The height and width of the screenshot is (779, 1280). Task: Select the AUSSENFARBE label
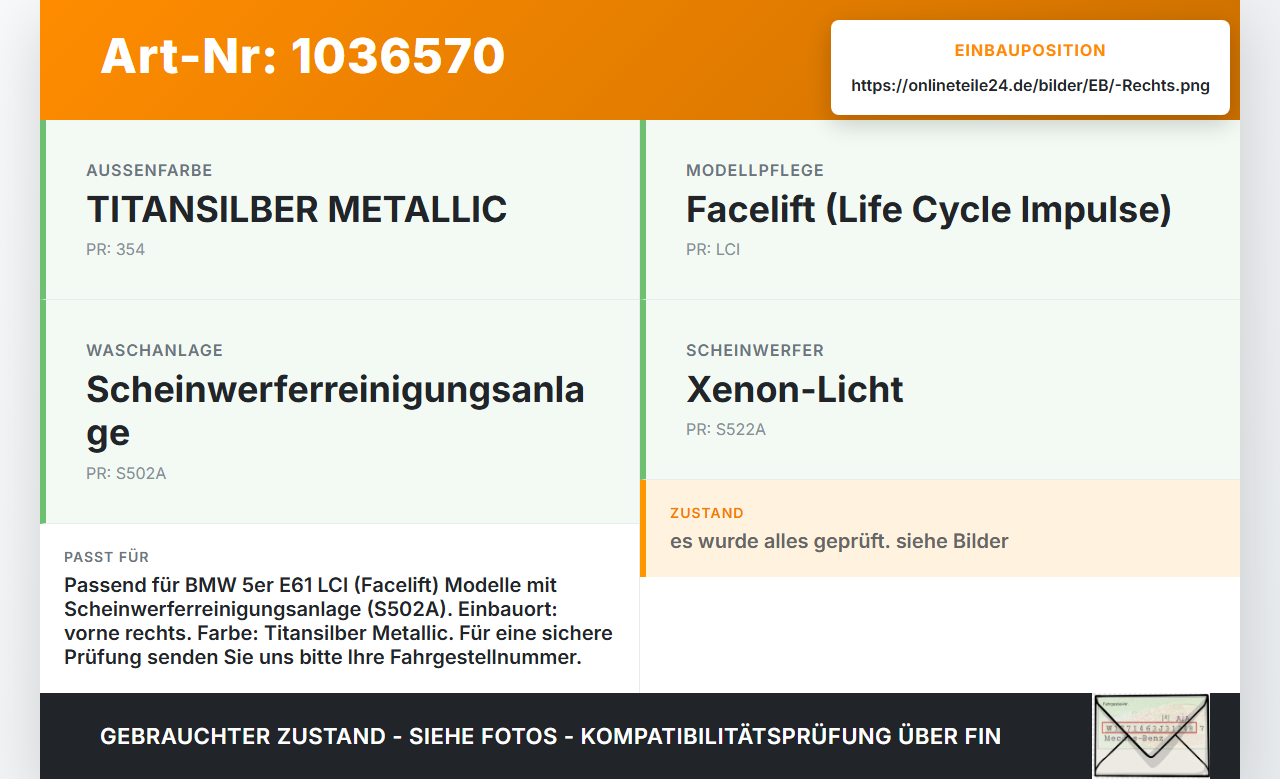(x=149, y=170)
